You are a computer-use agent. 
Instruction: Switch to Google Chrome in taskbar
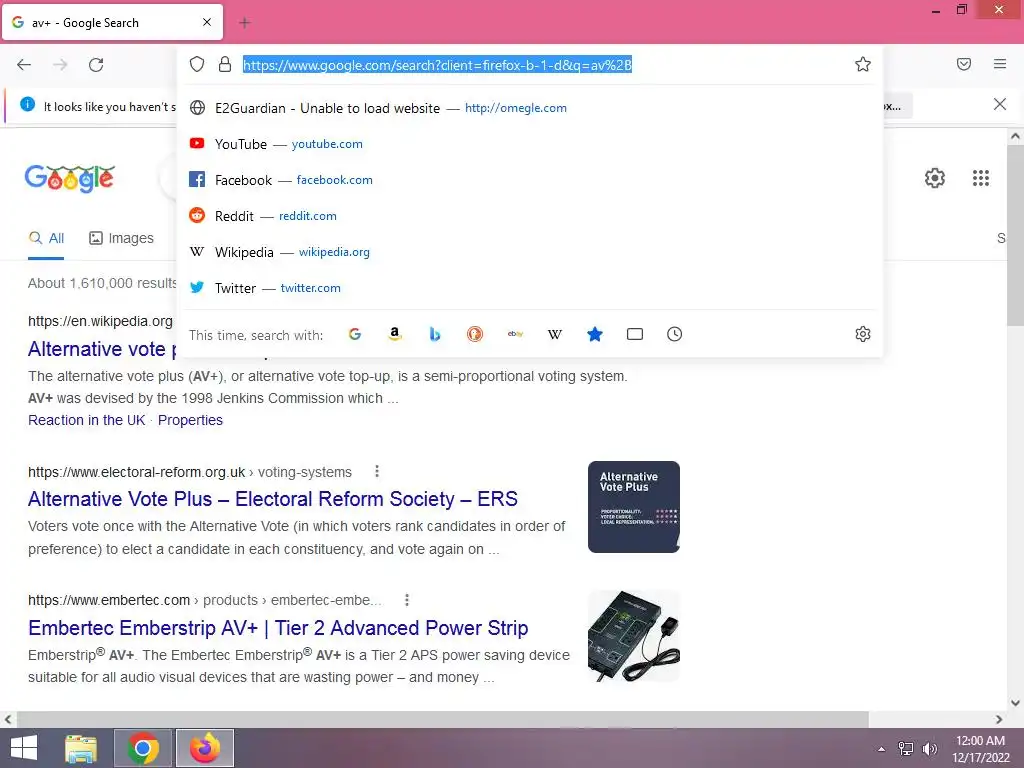(143, 748)
